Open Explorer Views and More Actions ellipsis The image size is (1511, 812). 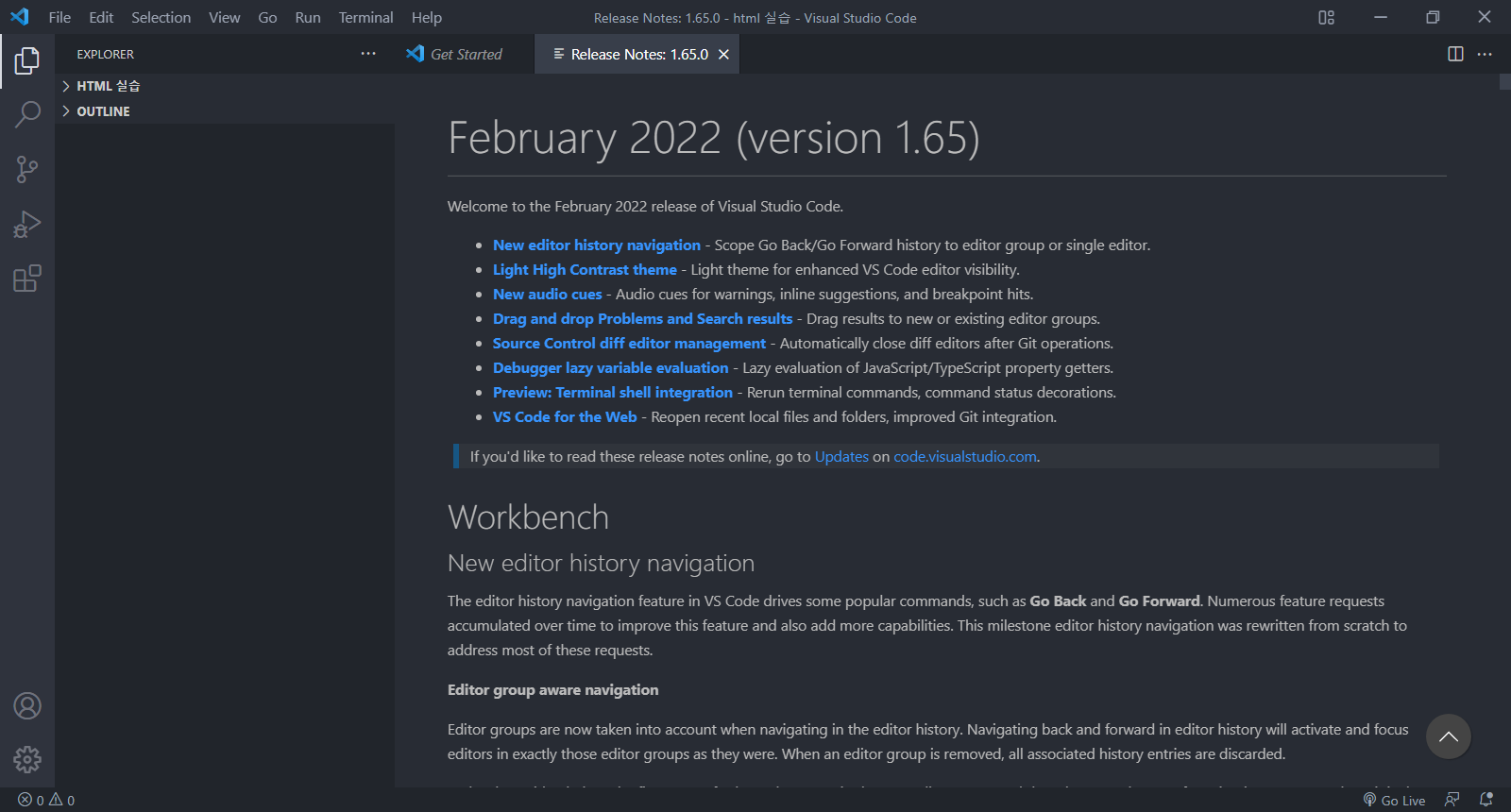pyautogui.click(x=368, y=54)
